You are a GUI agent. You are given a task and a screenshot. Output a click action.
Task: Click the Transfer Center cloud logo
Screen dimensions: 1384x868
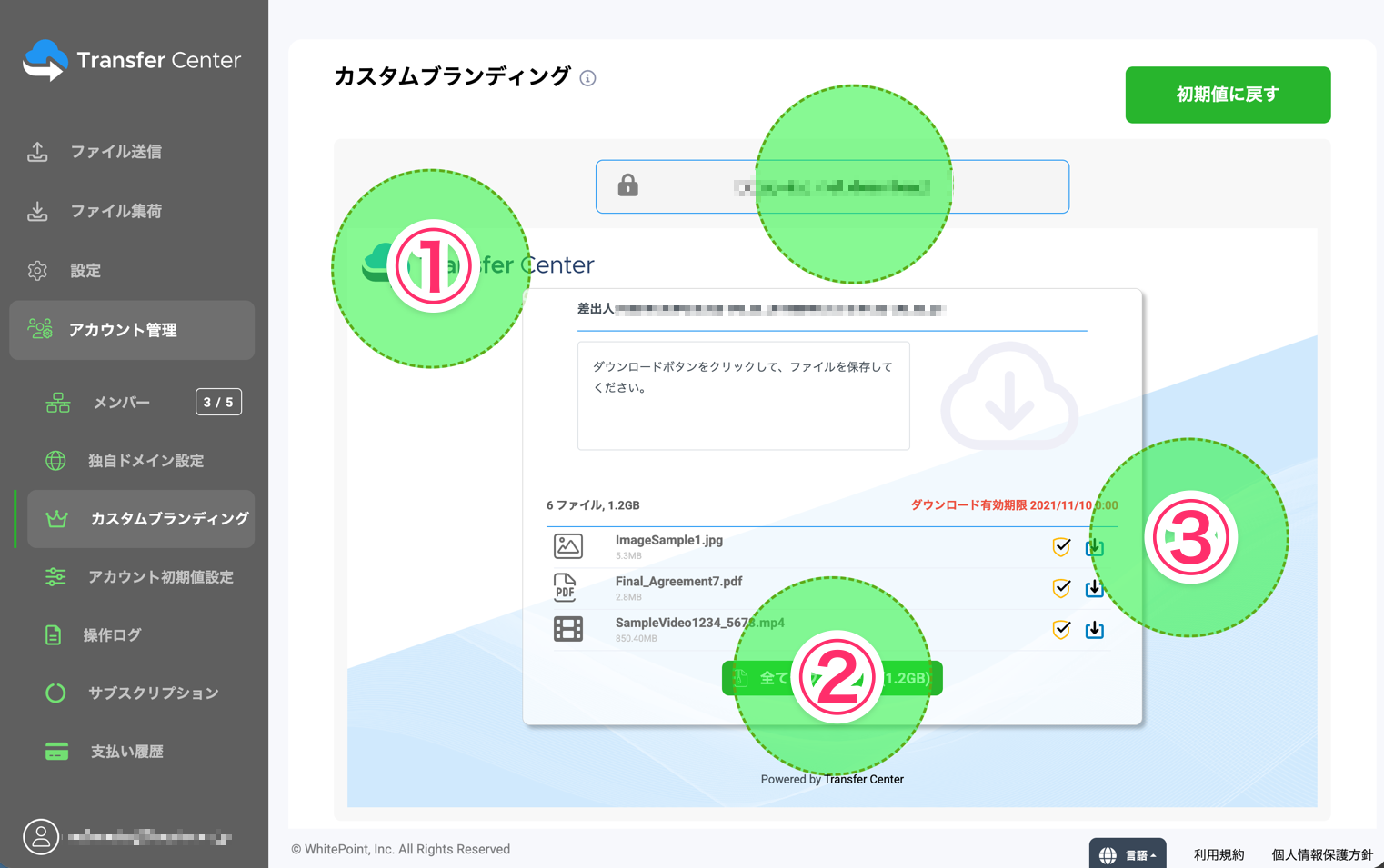pos(45,60)
